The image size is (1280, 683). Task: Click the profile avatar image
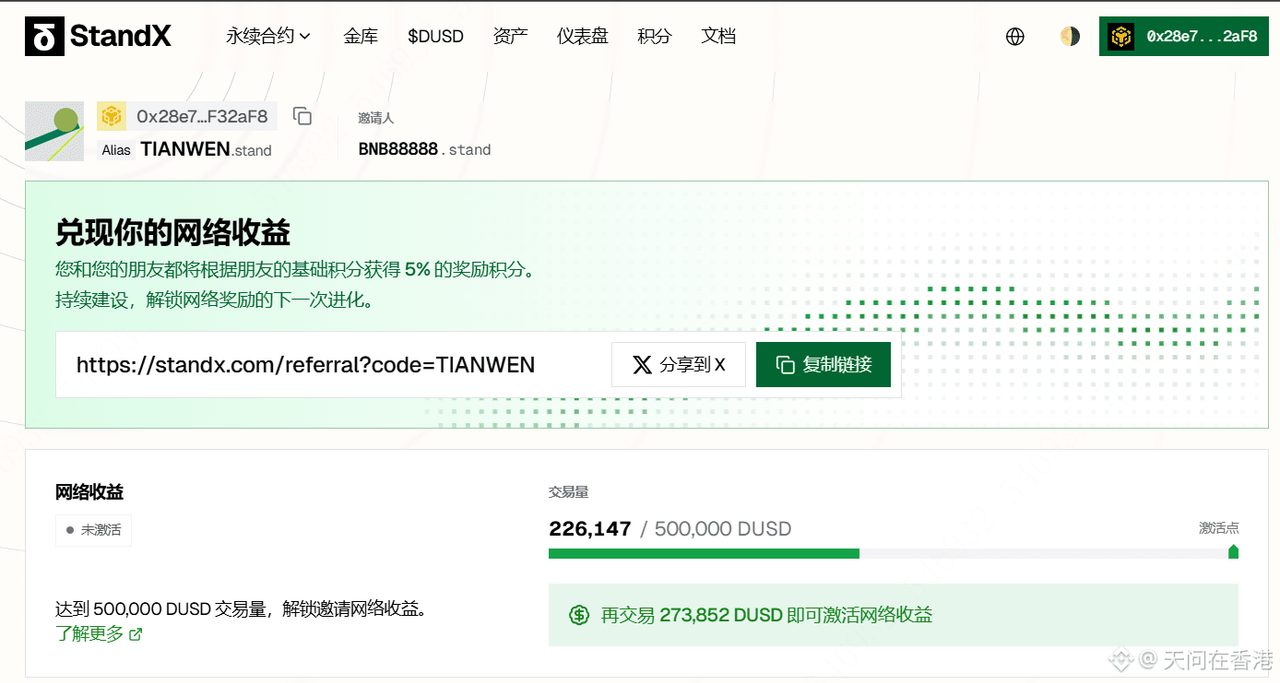pos(54,131)
